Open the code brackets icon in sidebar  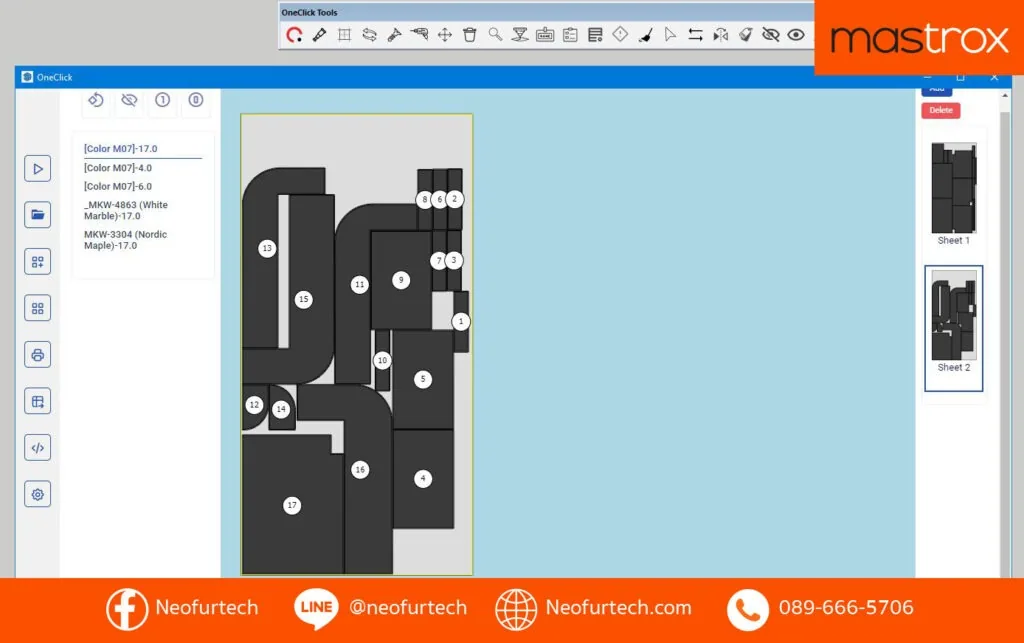coord(38,448)
